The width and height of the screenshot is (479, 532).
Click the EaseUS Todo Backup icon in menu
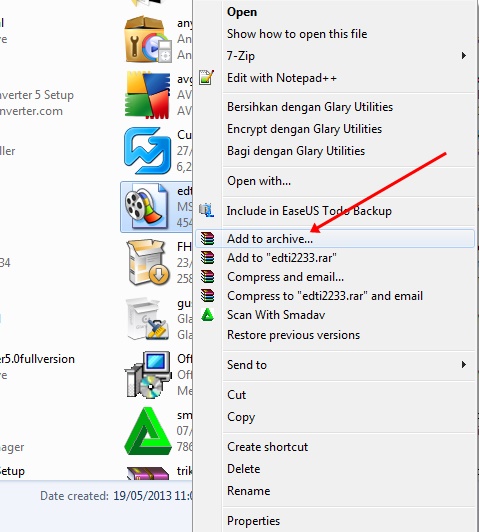click(206, 210)
